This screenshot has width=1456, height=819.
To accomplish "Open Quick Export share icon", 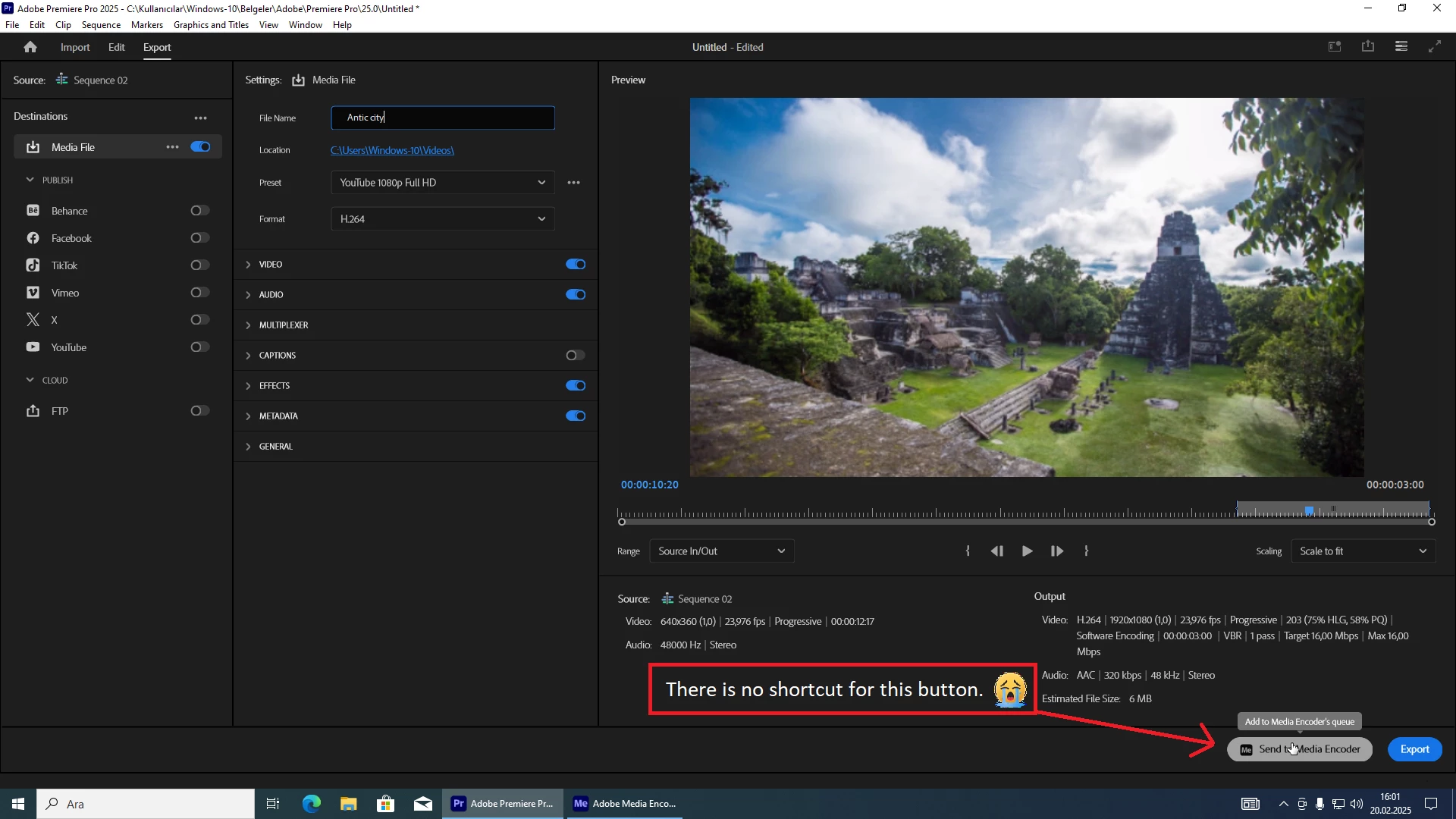I will (x=1367, y=47).
